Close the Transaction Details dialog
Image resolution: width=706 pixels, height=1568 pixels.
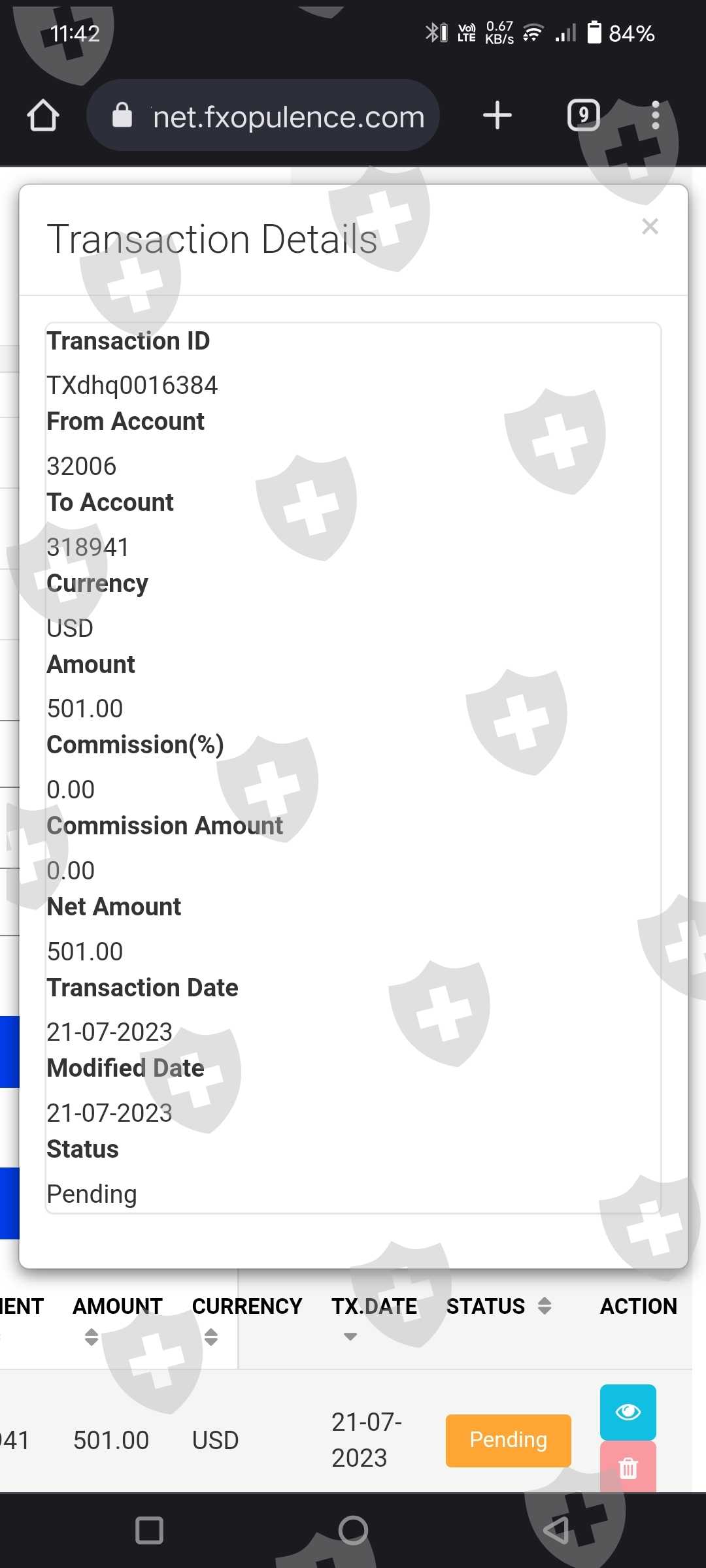tap(650, 227)
